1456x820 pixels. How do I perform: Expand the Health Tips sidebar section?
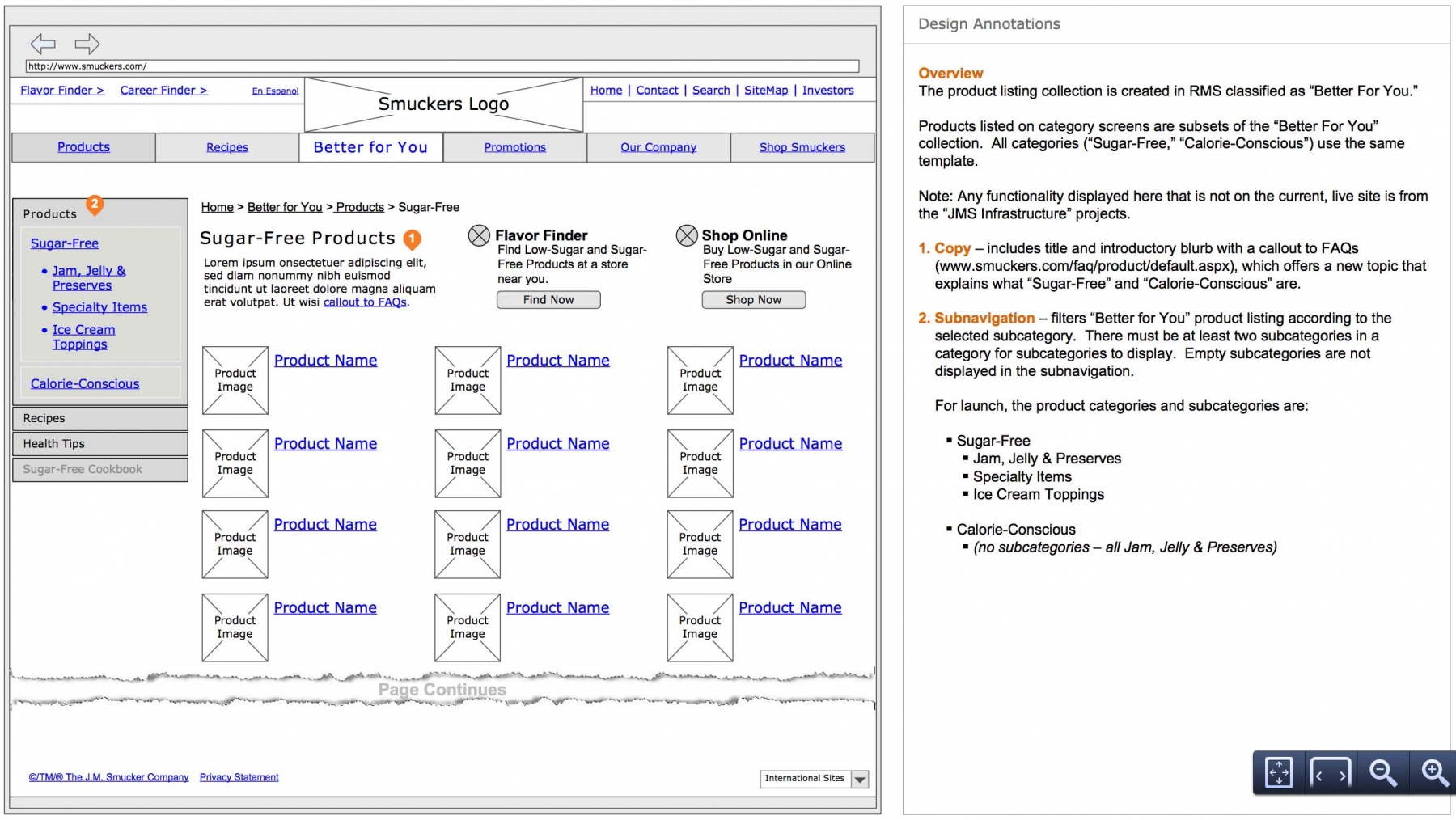tap(100, 444)
